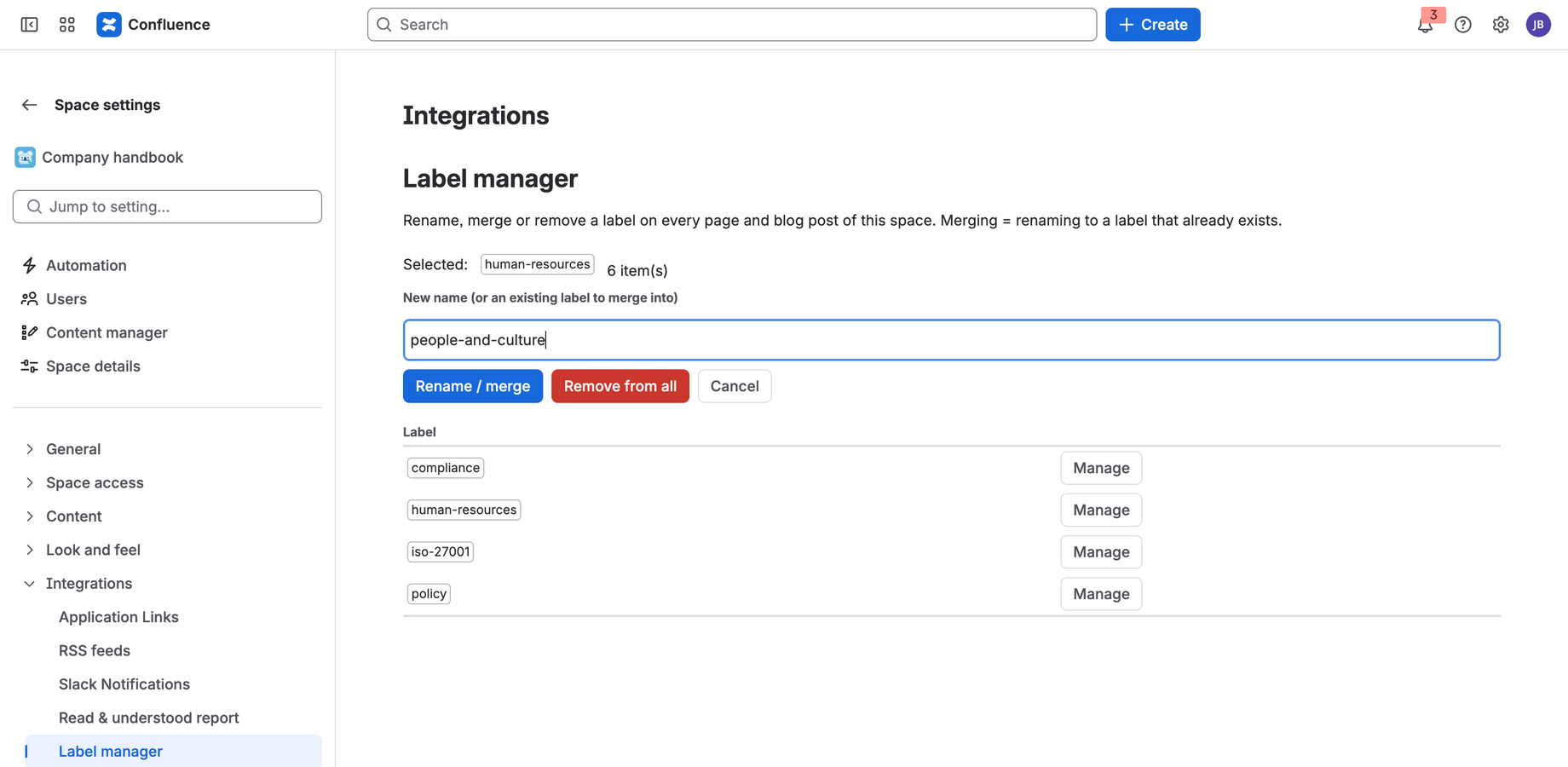Image resolution: width=1568 pixels, height=767 pixels.
Task: Click the Company handbook space link
Action: click(x=112, y=157)
